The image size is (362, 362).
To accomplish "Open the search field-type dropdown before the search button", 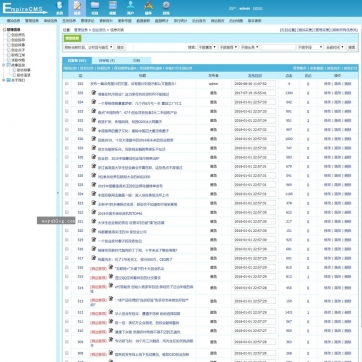I will pos(310,47).
